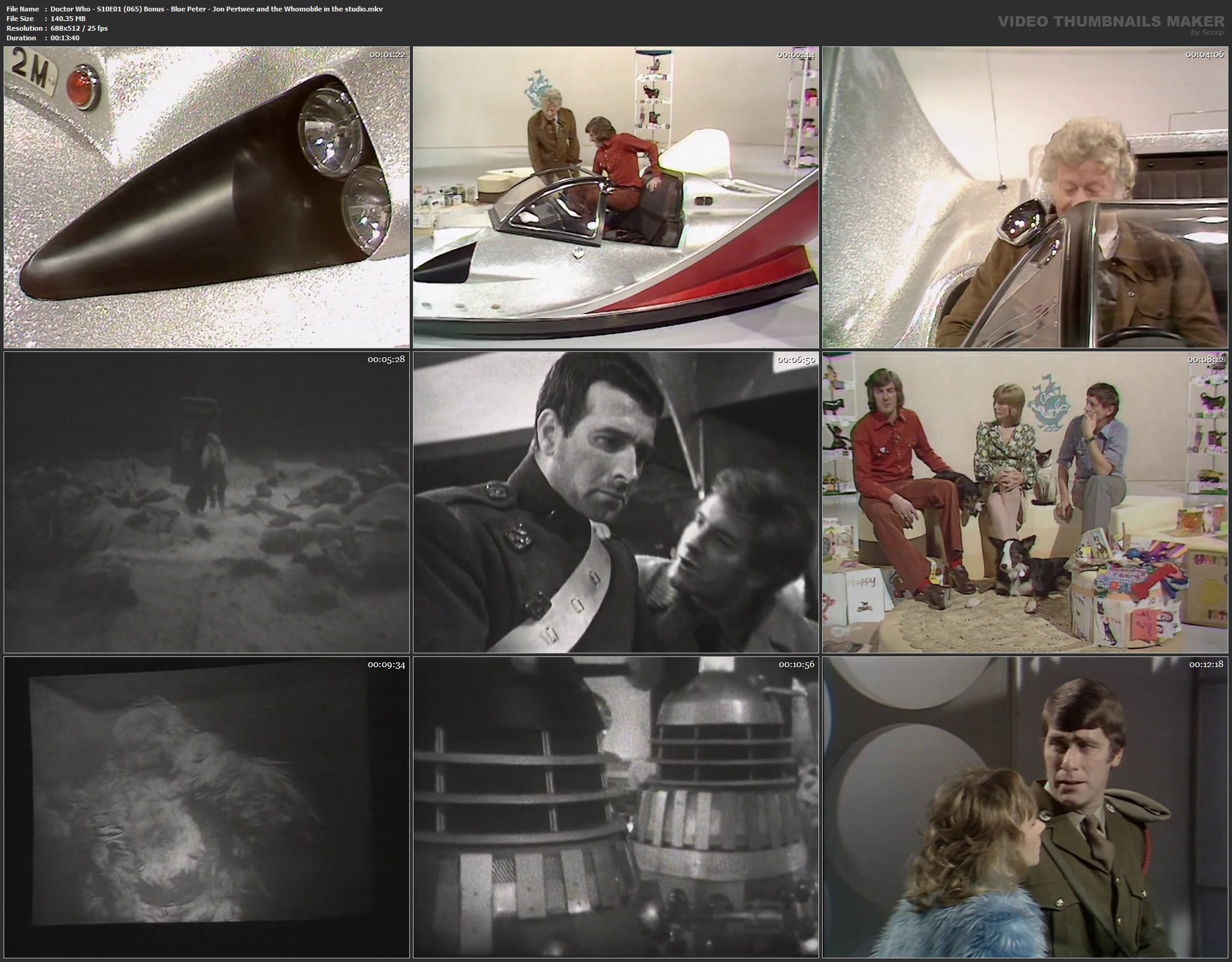Click the 00:09:34 timestamp label
This screenshot has height=962, width=1232.
click(387, 665)
